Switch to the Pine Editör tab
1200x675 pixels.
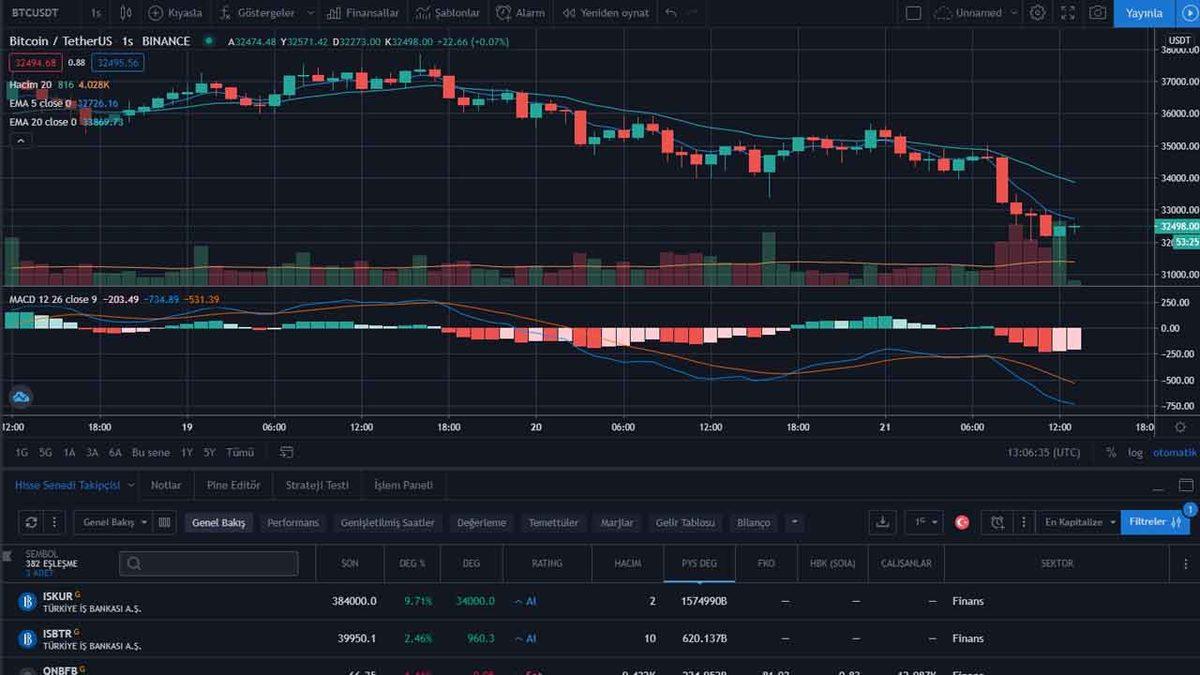pyautogui.click(x=233, y=485)
